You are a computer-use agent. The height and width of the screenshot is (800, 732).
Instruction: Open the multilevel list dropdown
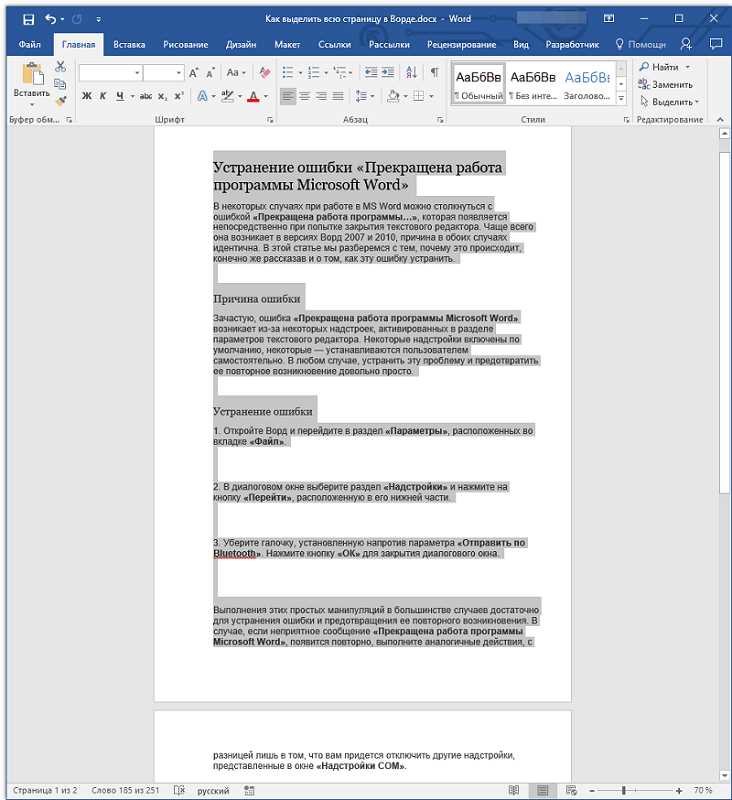point(350,73)
